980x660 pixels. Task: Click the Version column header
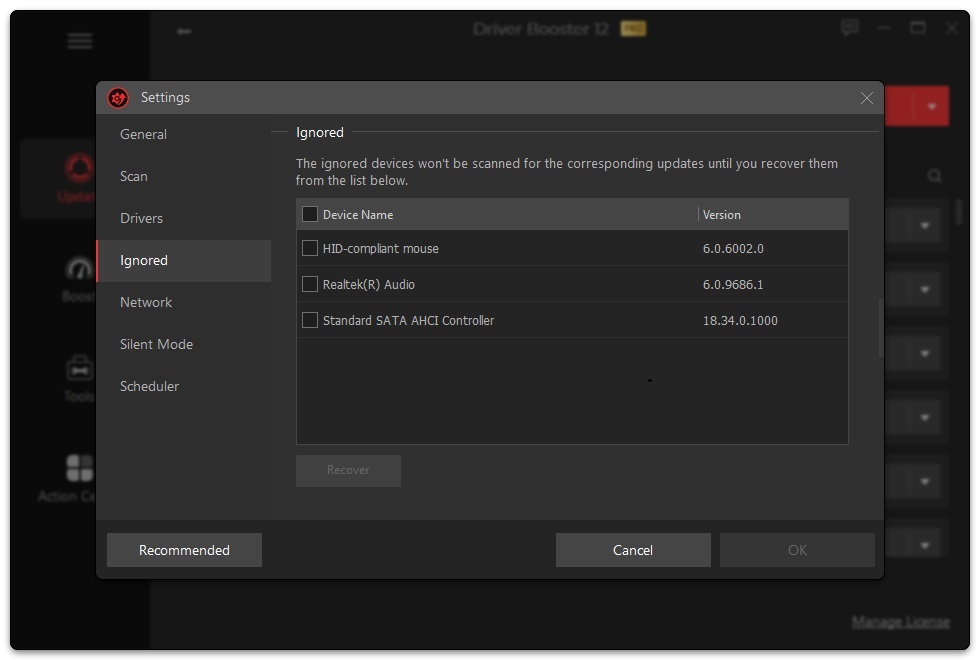[722, 214]
